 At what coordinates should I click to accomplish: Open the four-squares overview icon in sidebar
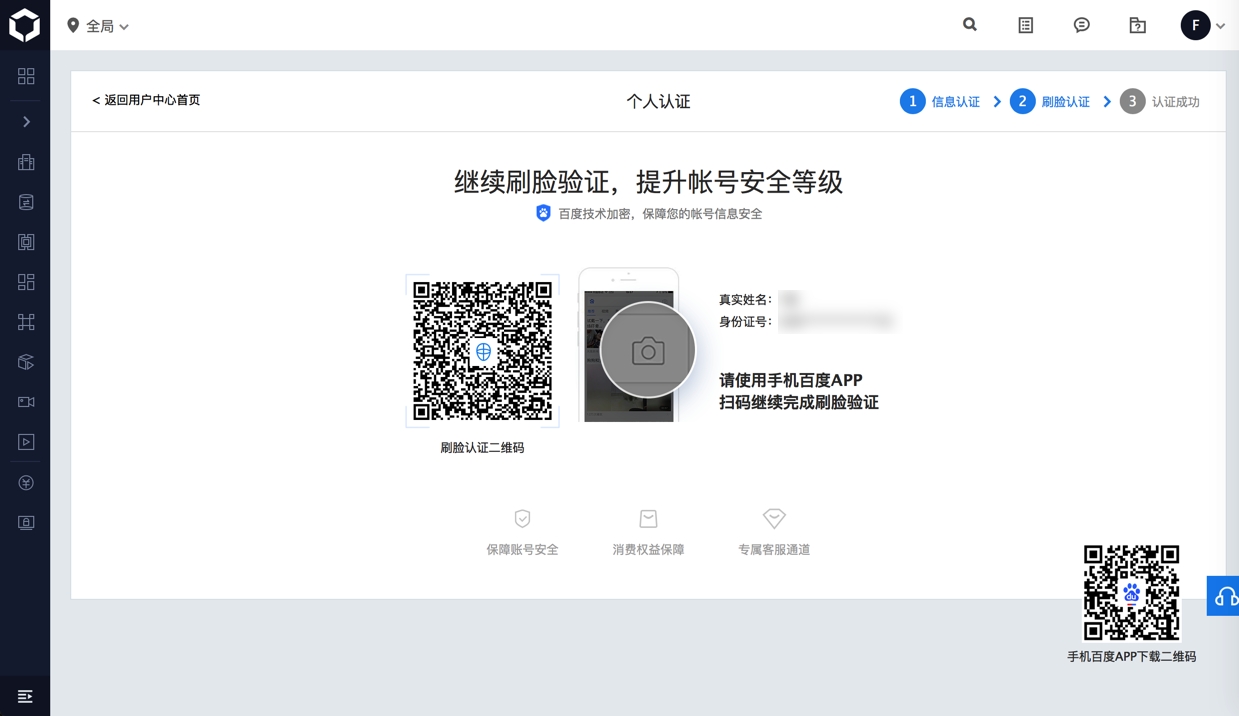coord(26,76)
